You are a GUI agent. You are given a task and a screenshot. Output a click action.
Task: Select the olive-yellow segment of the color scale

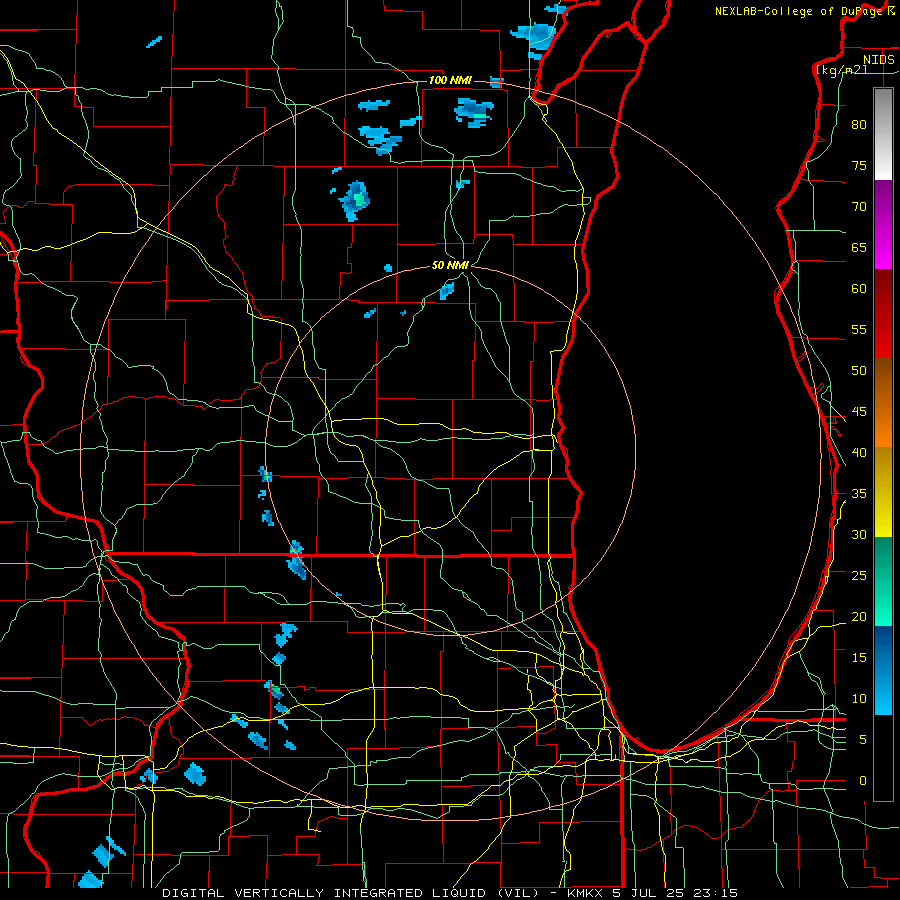click(883, 492)
